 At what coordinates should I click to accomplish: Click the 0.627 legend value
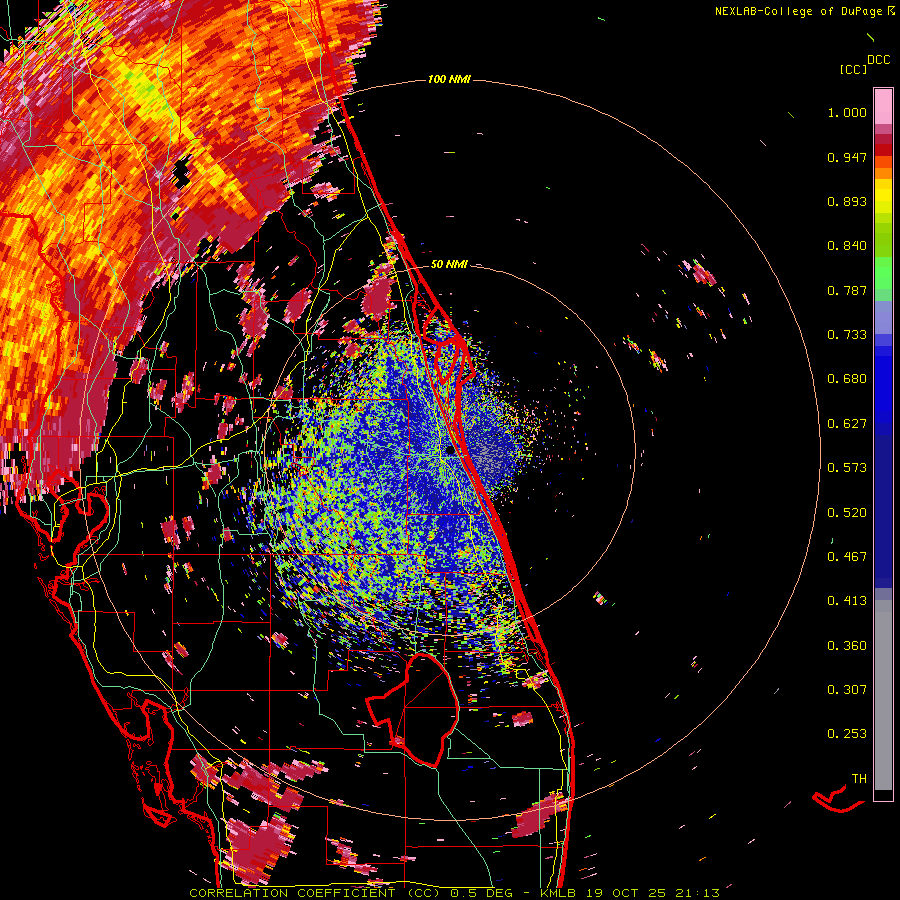point(847,424)
